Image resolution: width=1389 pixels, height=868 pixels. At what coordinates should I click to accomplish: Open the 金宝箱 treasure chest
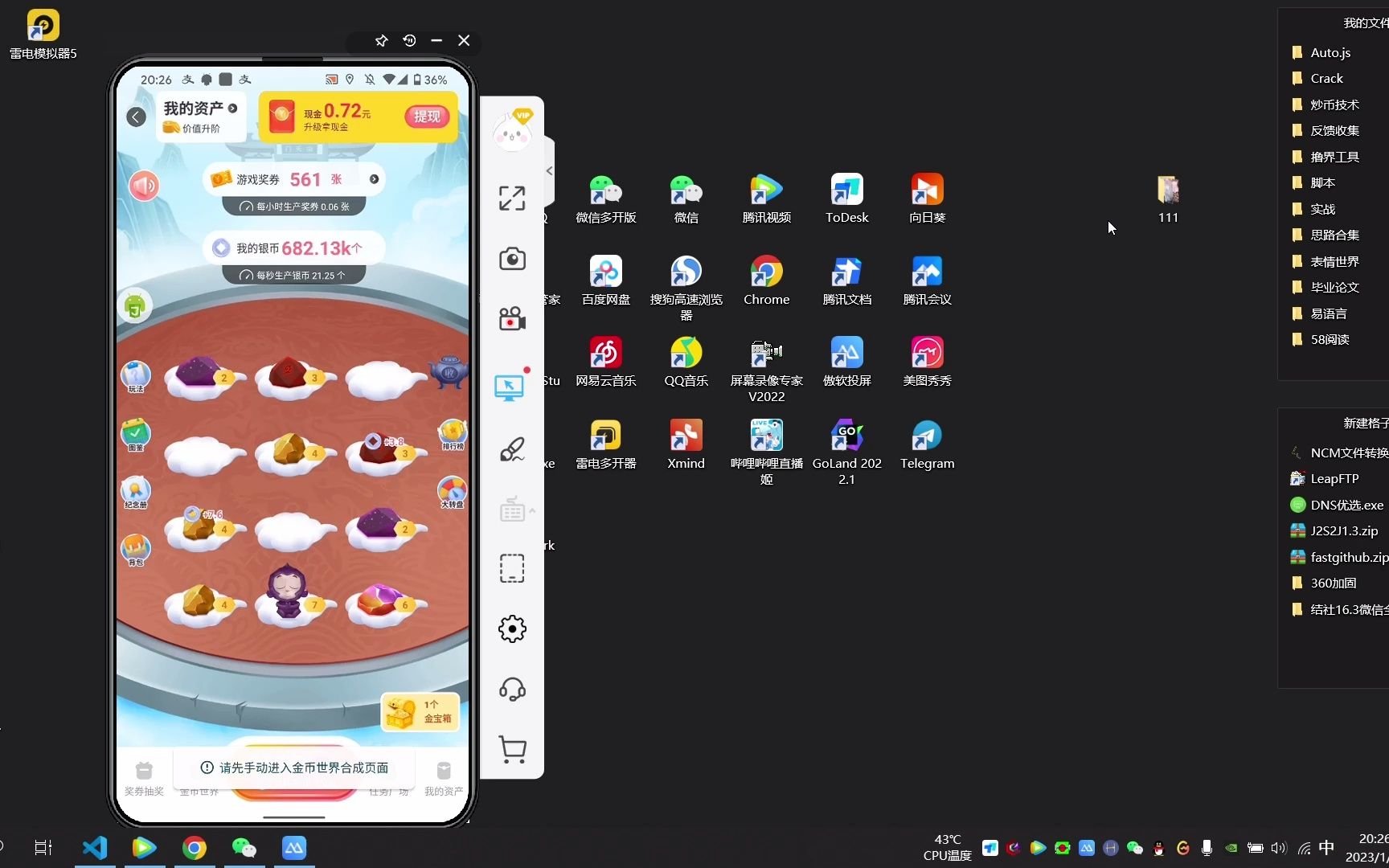pos(420,711)
